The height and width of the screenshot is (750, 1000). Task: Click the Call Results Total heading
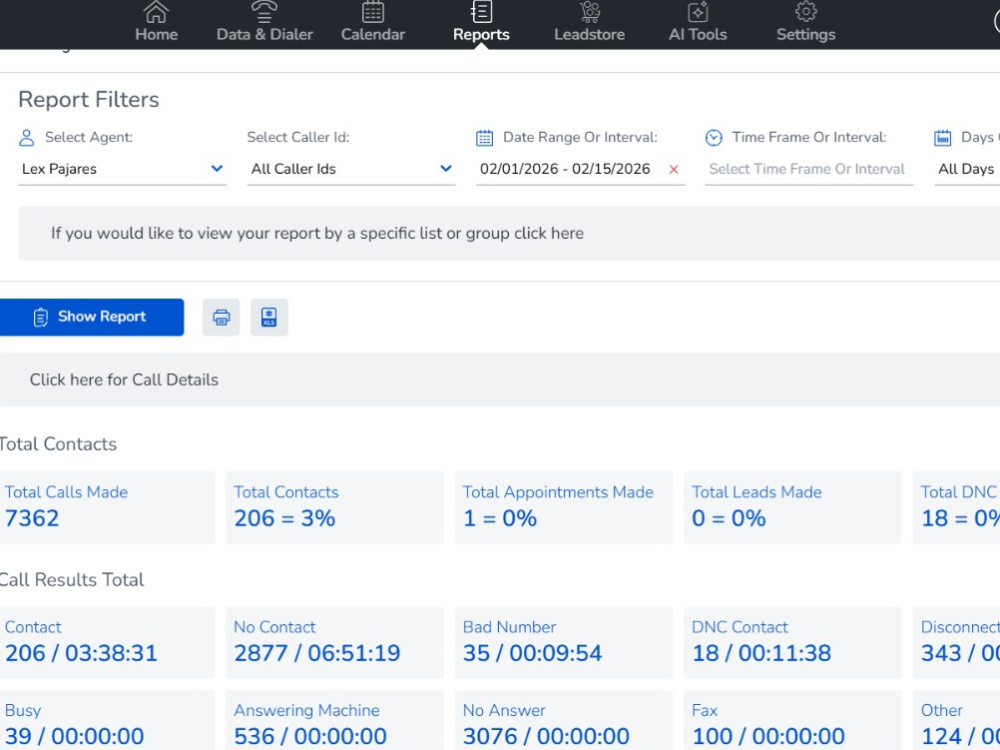tap(71, 580)
